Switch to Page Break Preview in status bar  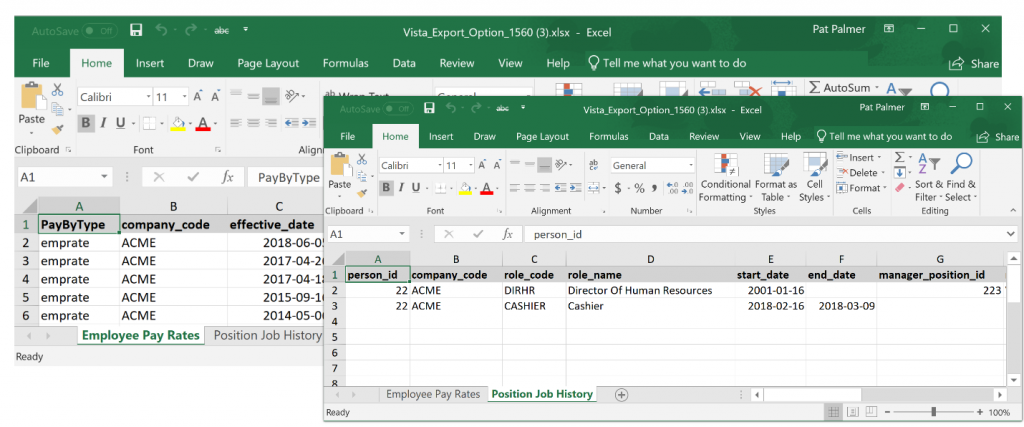point(871,412)
